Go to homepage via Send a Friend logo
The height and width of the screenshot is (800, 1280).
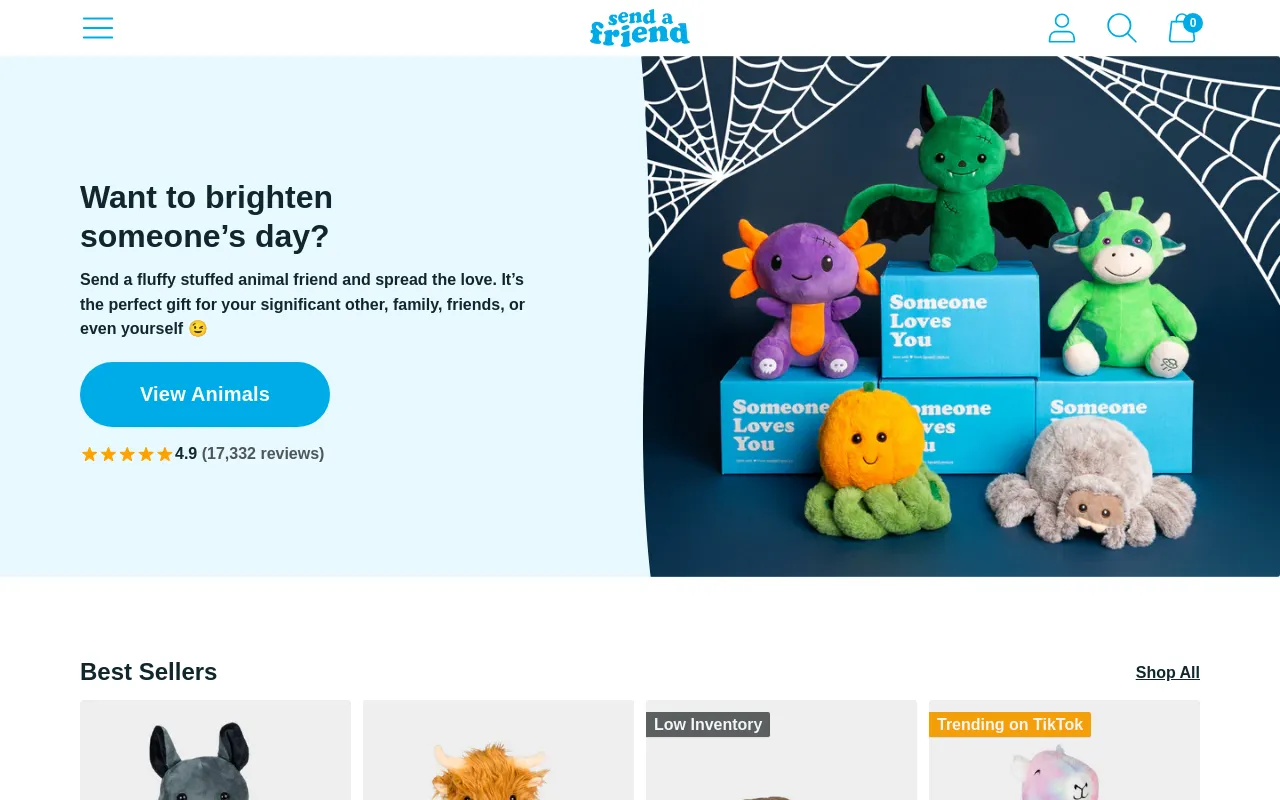(x=640, y=28)
